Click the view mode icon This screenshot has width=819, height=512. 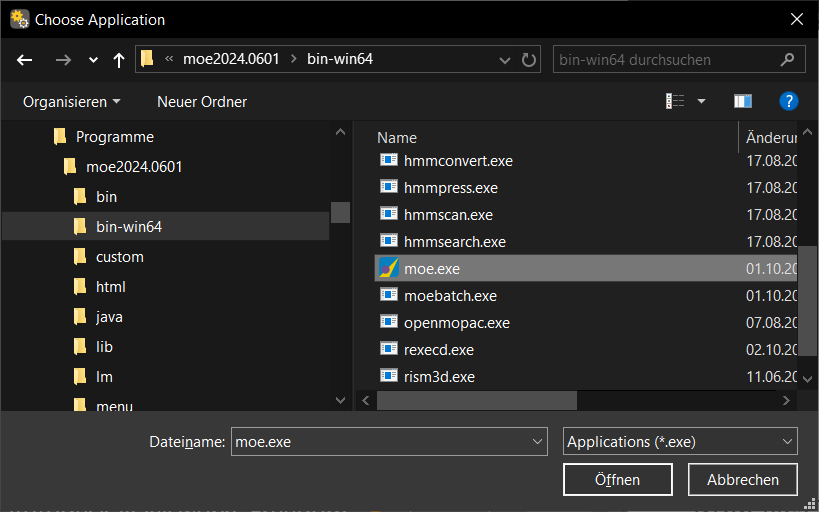point(676,101)
